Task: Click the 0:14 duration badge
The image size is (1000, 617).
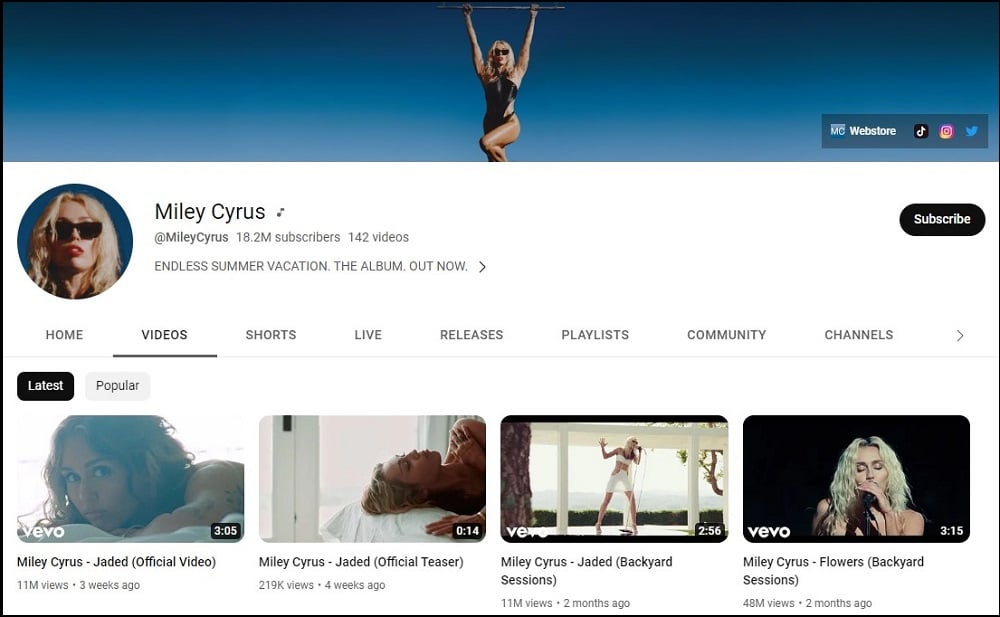Action: point(467,531)
